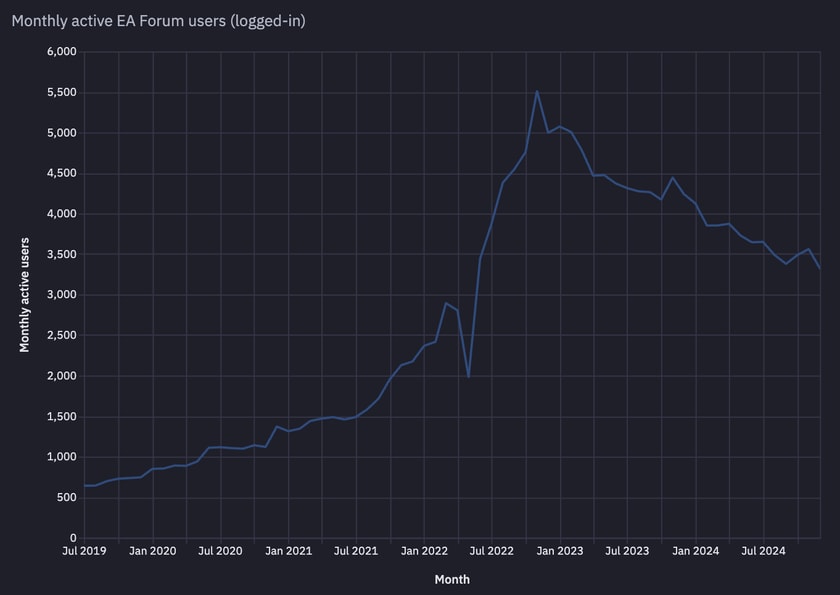Click the '3,000' y-axis tick label

point(62,295)
